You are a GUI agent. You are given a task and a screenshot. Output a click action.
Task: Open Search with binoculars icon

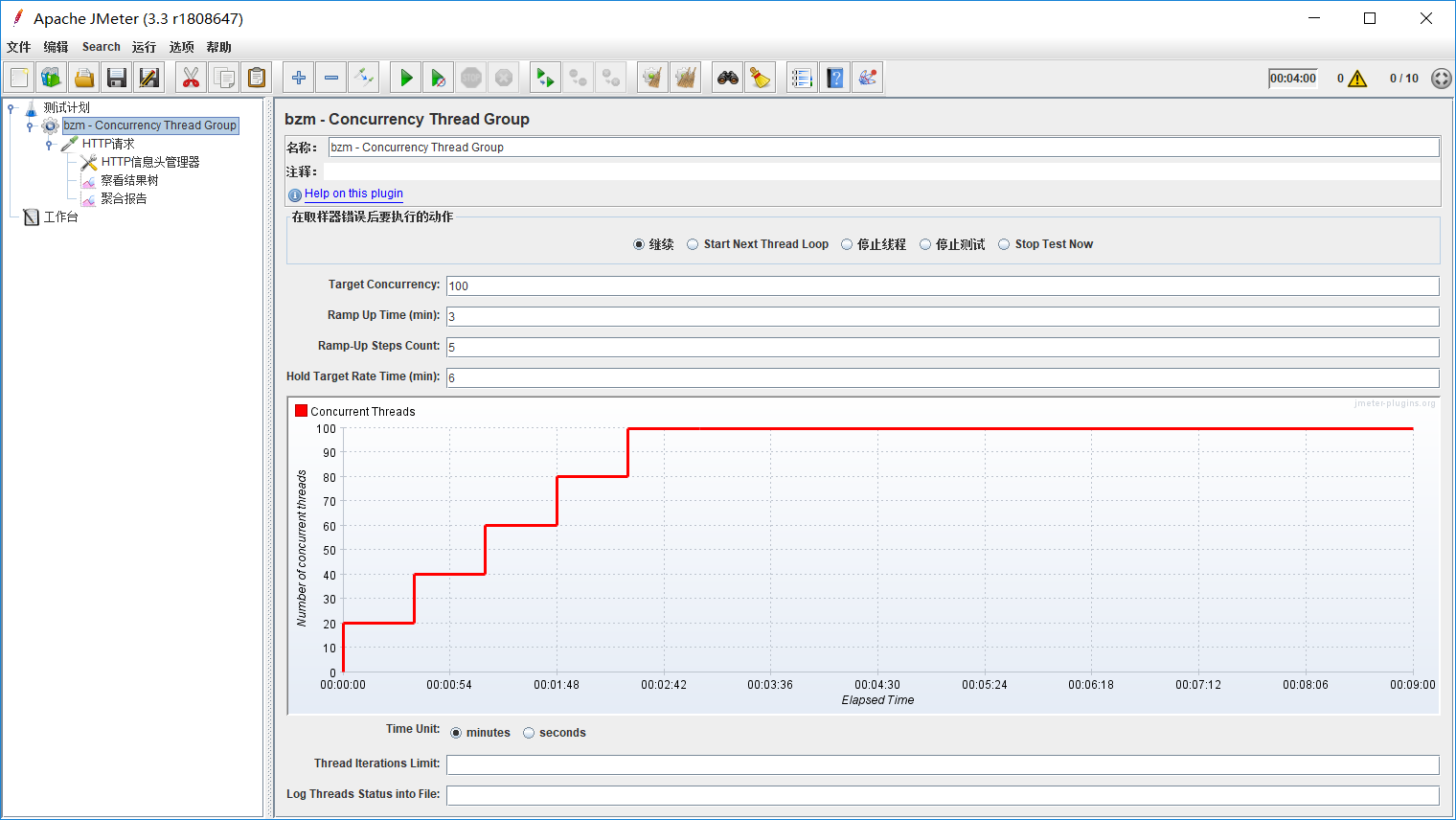[728, 78]
